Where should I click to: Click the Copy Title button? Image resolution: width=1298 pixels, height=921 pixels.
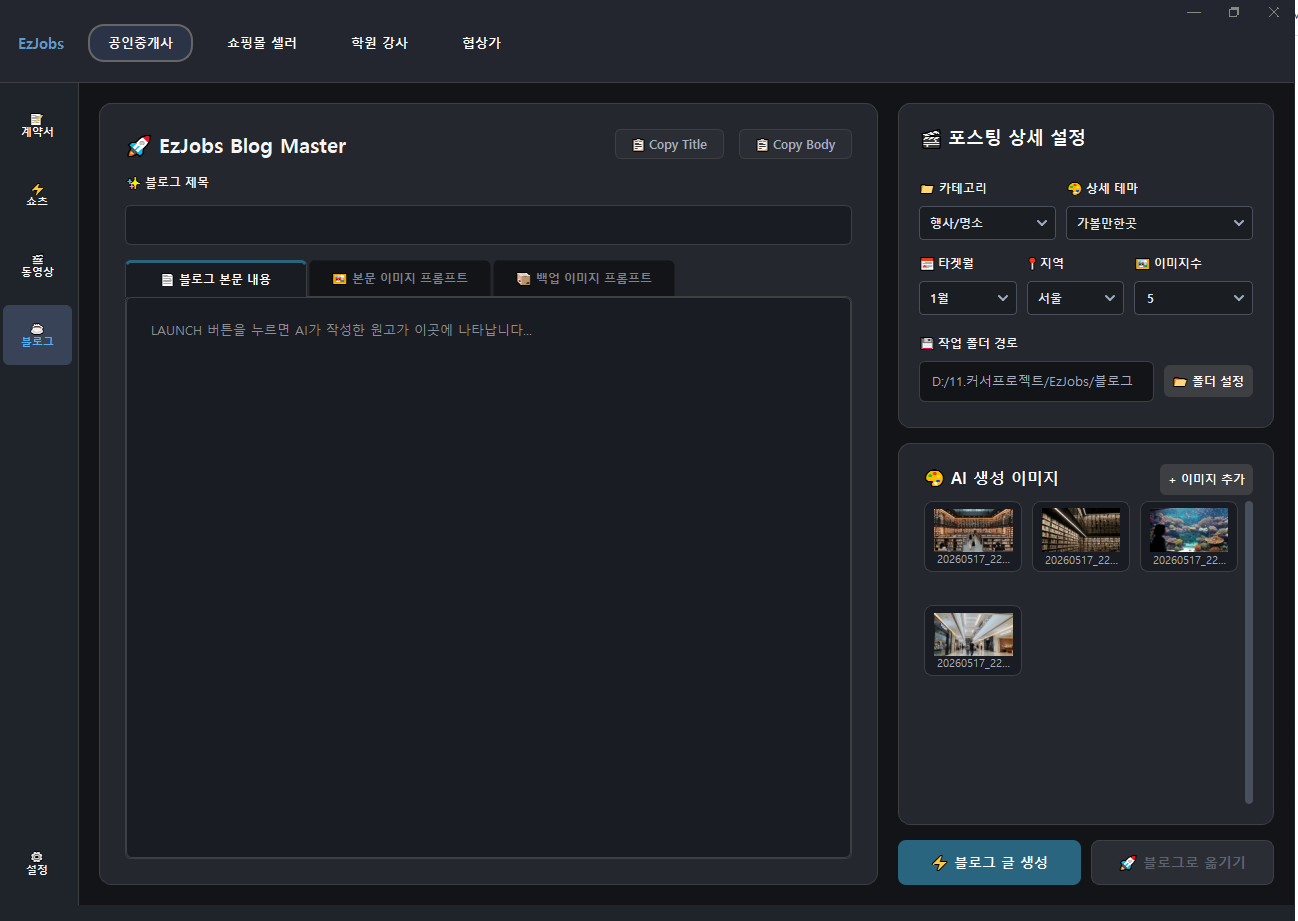point(669,144)
